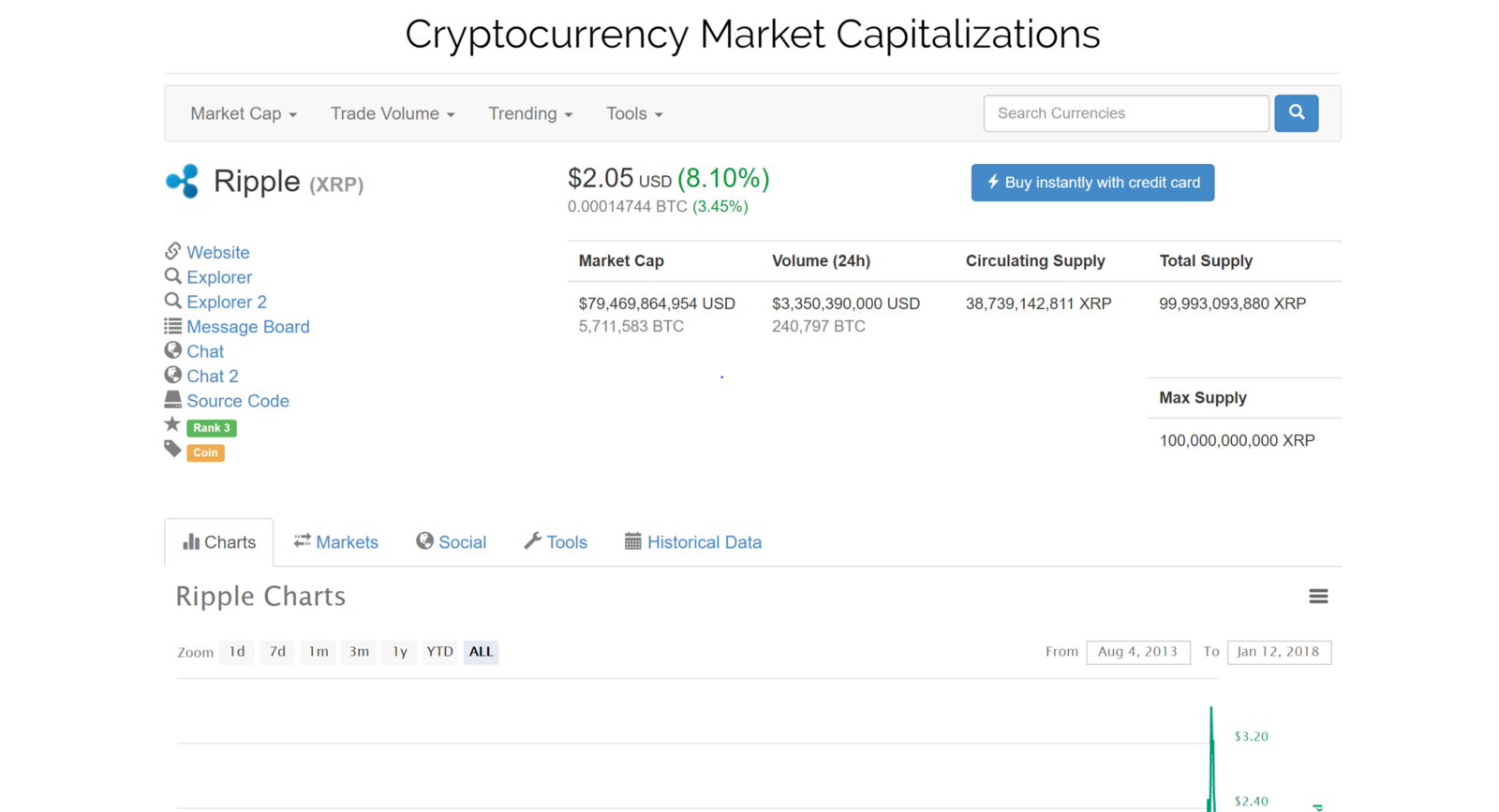Screen dimensions: 1499x812
Task: Click the From date field
Action: [x=1137, y=652]
